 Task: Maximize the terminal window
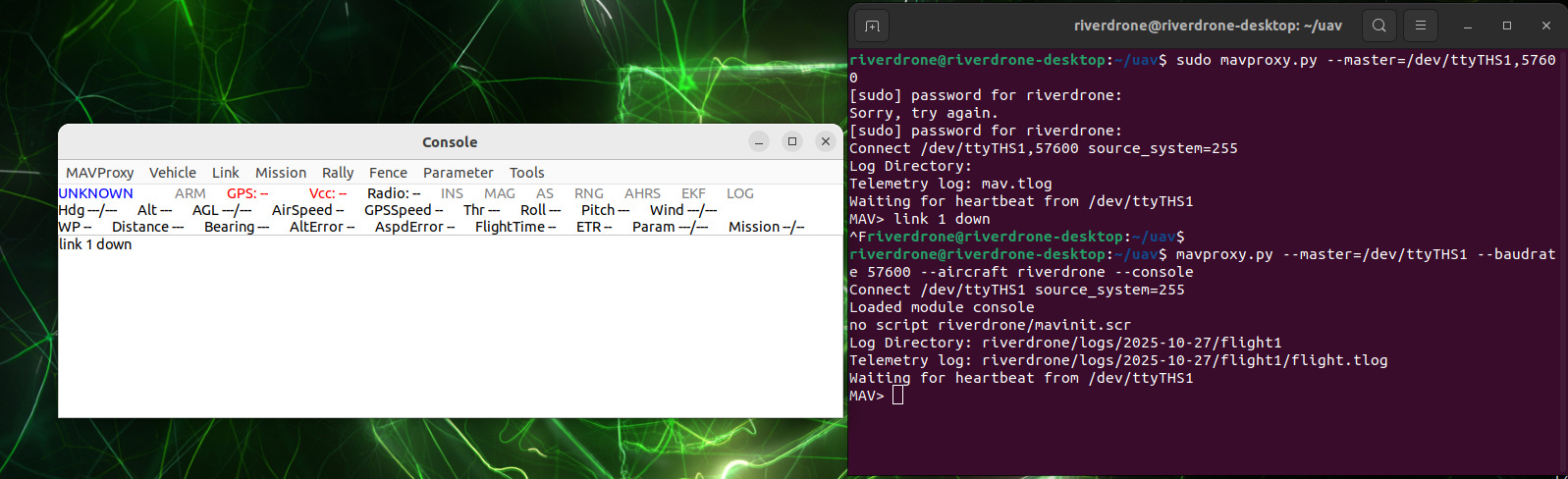pyautogui.click(x=1507, y=26)
